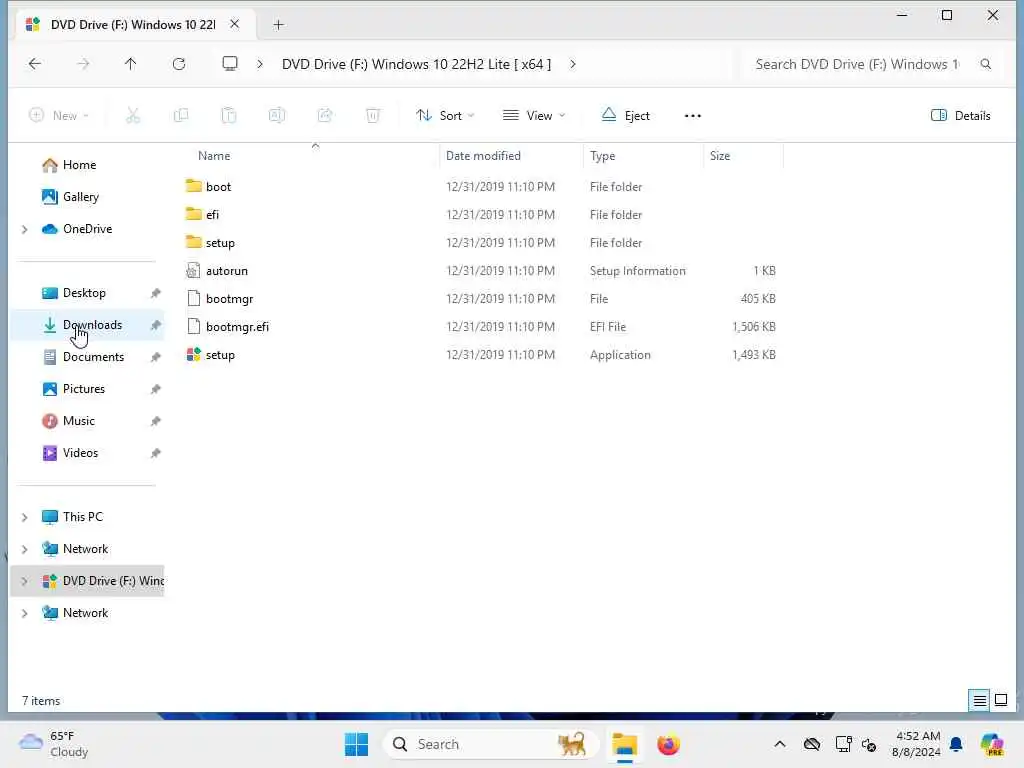Expand the first Network tree node
The height and width of the screenshot is (768, 1024).
pos(25,549)
